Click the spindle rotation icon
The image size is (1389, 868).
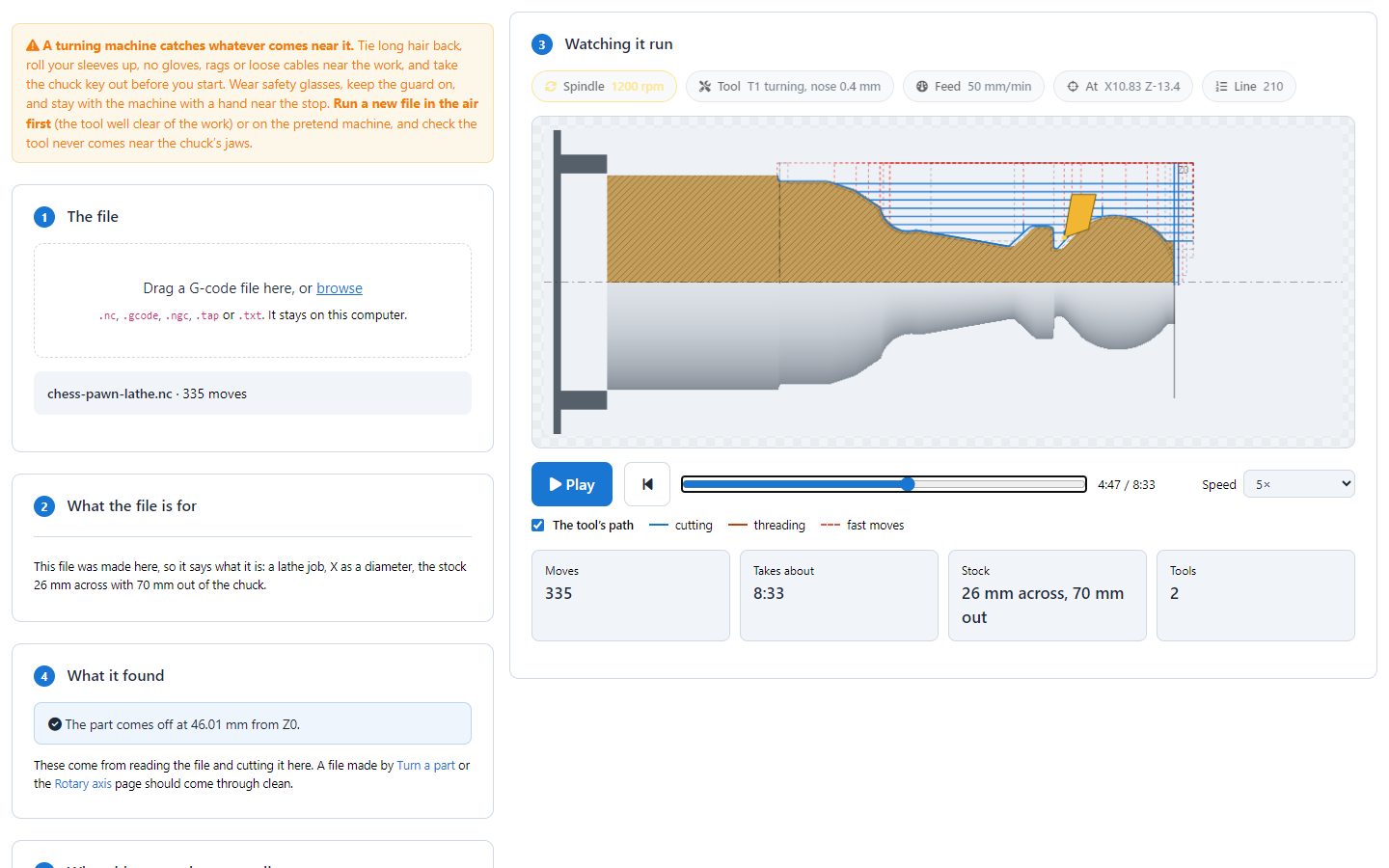[x=551, y=87]
